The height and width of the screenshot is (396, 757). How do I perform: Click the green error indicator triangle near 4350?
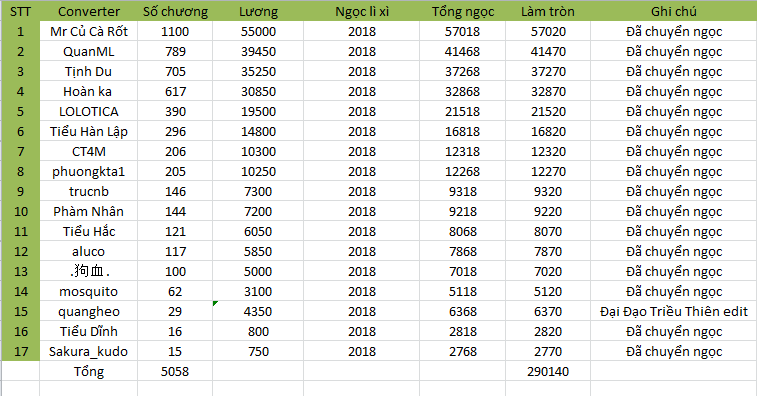(x=215, y=303)
